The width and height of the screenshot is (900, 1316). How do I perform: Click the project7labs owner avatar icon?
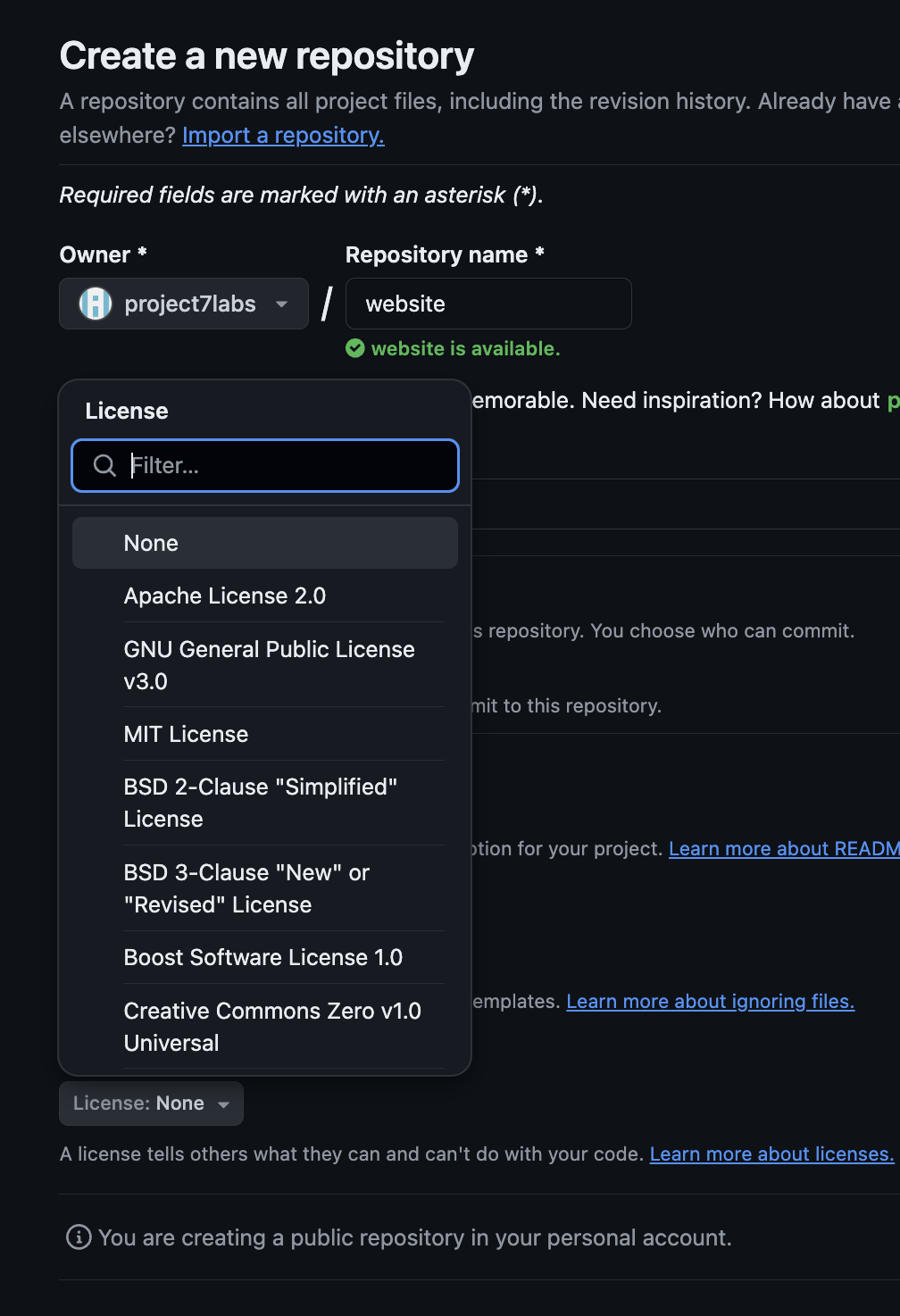[96, 304]
